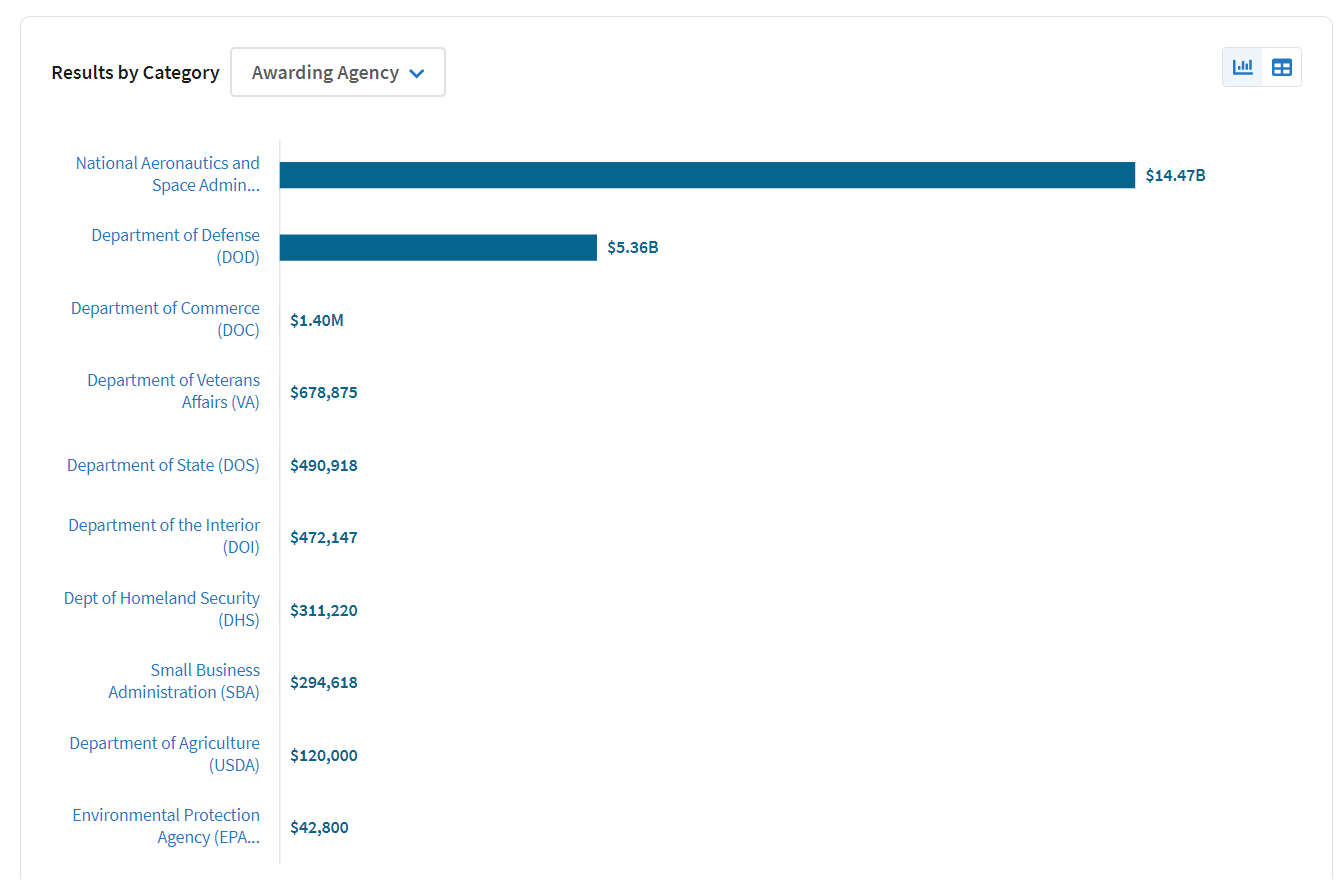This screenshot has width=1340, height=881.
Task: Open Department of State (DOS) link
Action: [x=163, y=465]
